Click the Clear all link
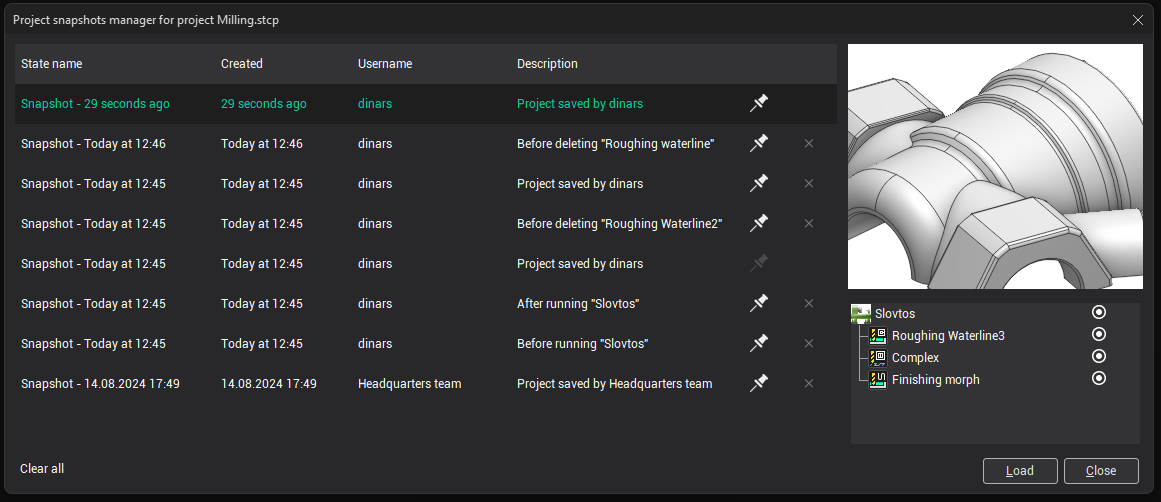 (x=42, y=469)
